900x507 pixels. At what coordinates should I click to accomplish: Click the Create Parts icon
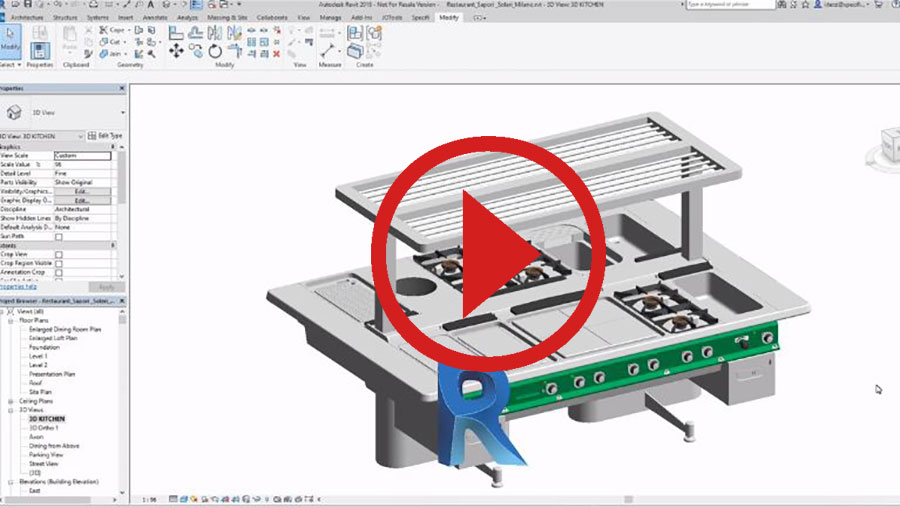(x=355, y=51)
